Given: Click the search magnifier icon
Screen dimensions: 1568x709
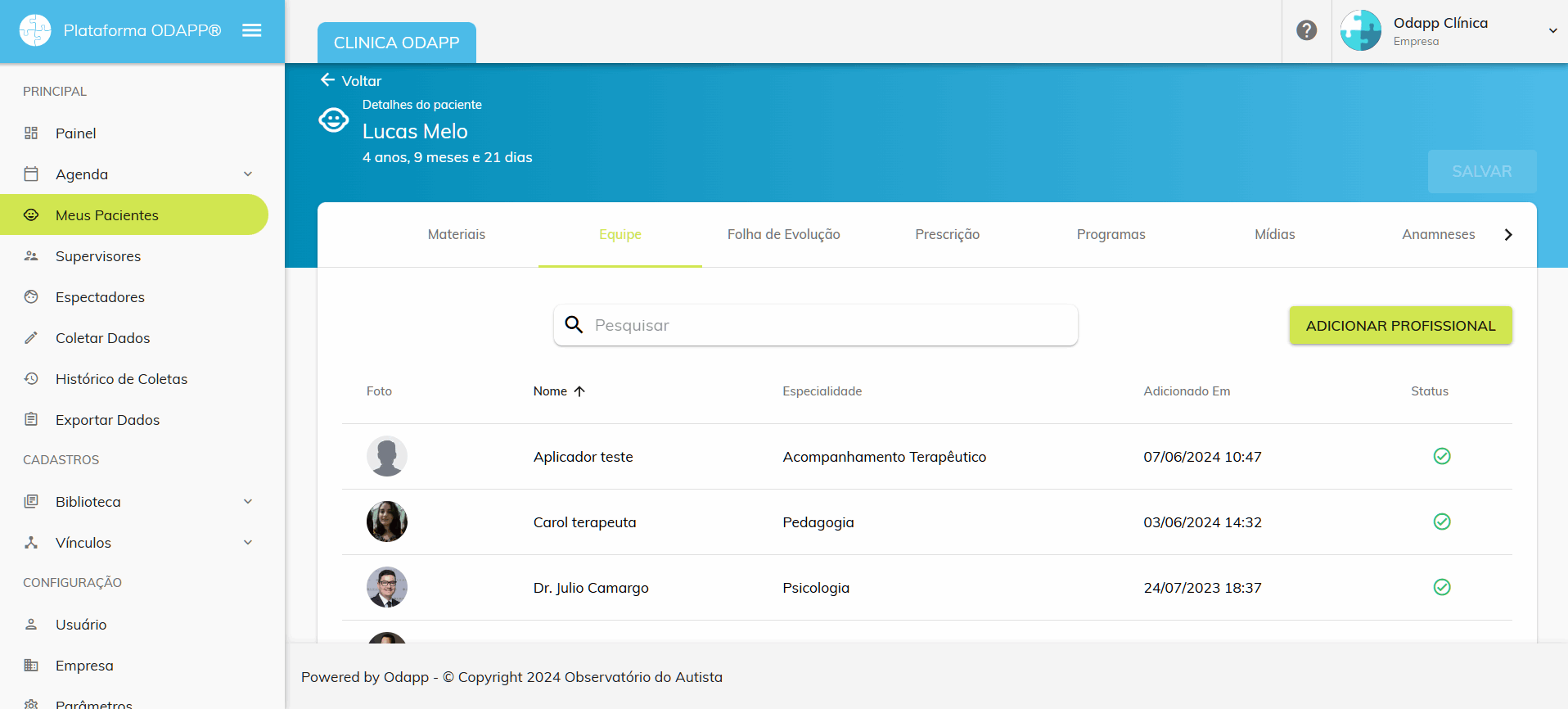Looking at the screenshot, I should [574, 325].
